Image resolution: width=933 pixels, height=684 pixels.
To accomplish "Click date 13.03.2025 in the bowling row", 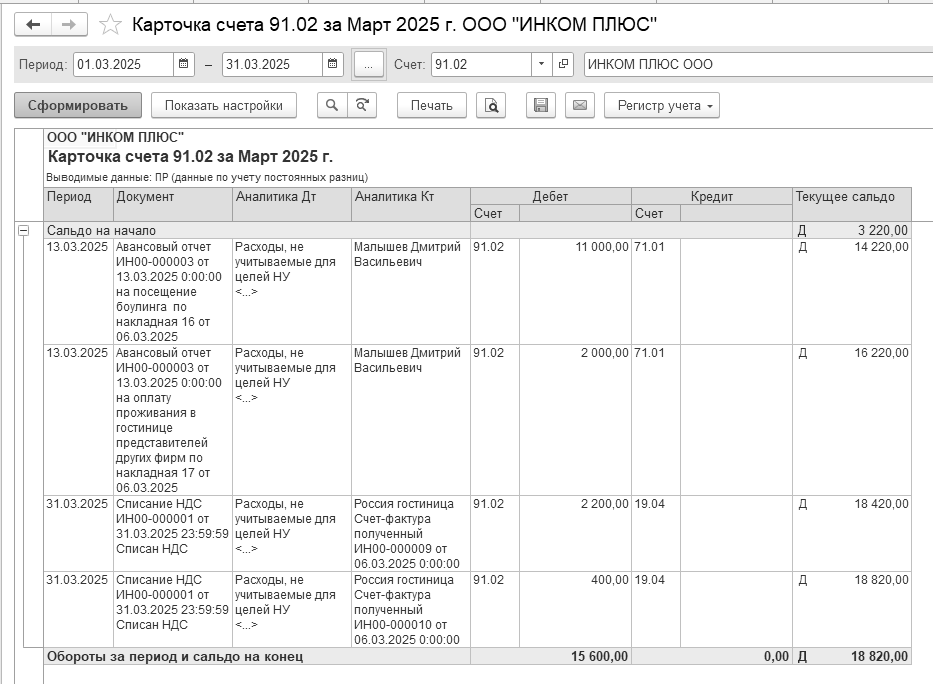I will coord(77,247).
